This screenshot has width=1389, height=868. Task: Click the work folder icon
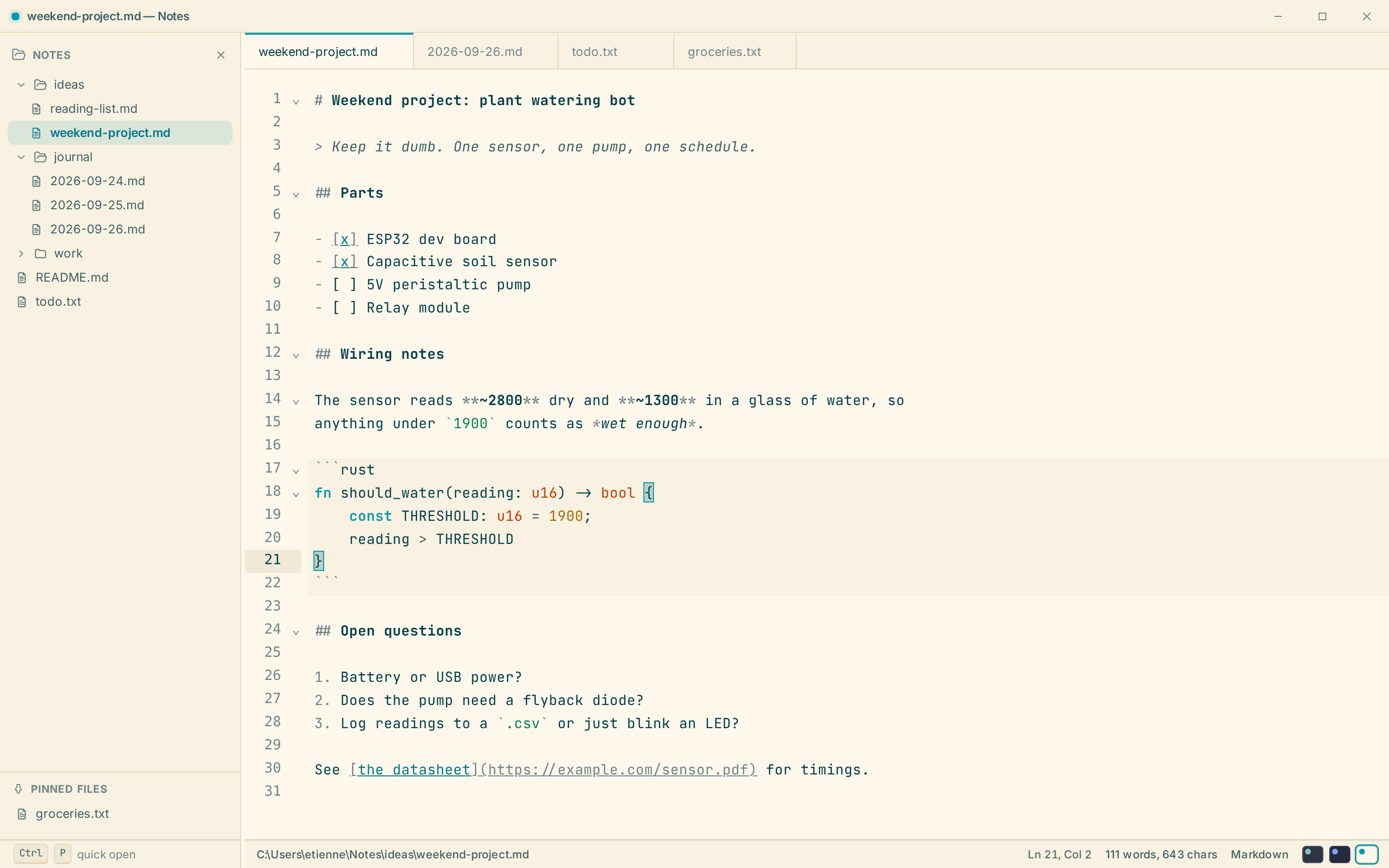point(40,253)
